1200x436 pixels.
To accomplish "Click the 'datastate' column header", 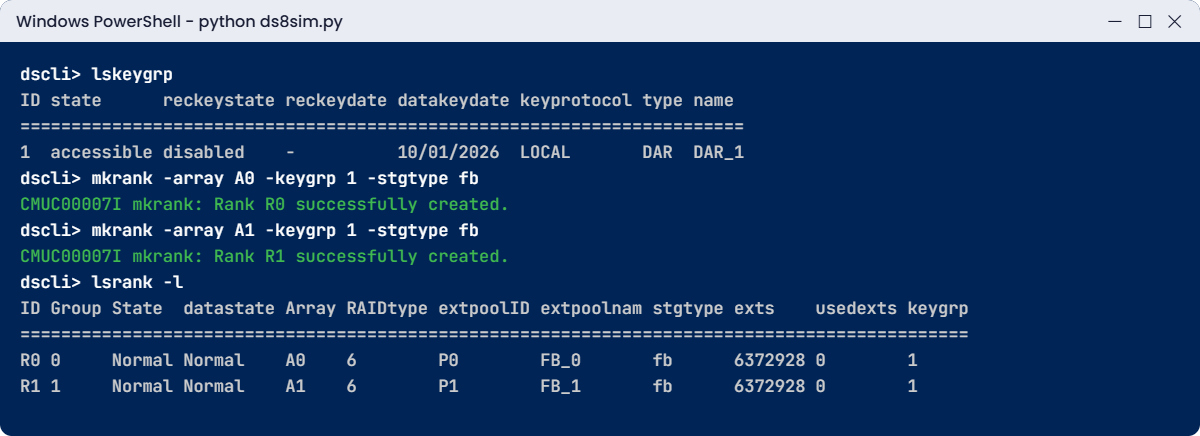I will point(229,309).
